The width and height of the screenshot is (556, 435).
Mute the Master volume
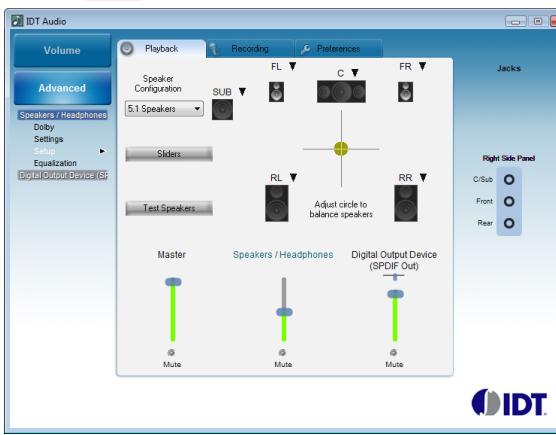171,352
